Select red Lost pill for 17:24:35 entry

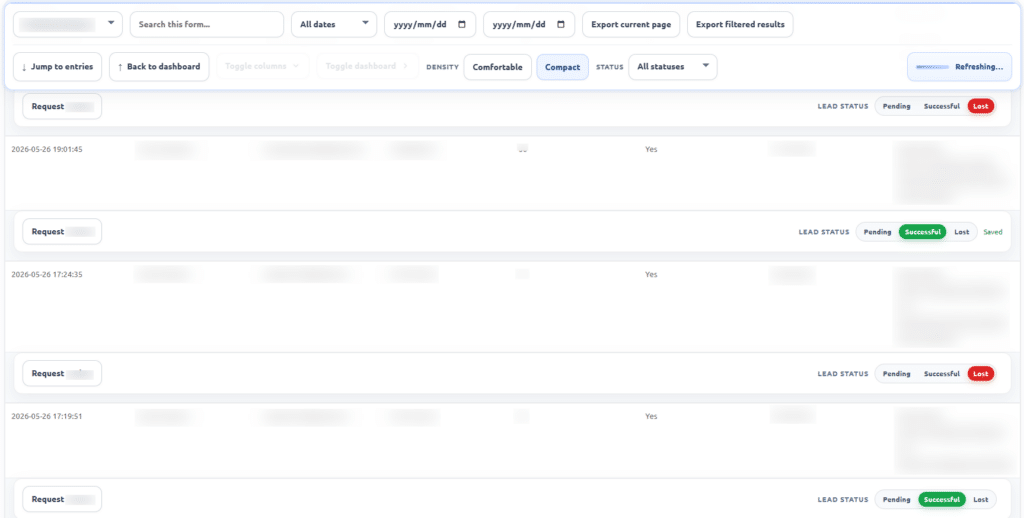point(981,374)
